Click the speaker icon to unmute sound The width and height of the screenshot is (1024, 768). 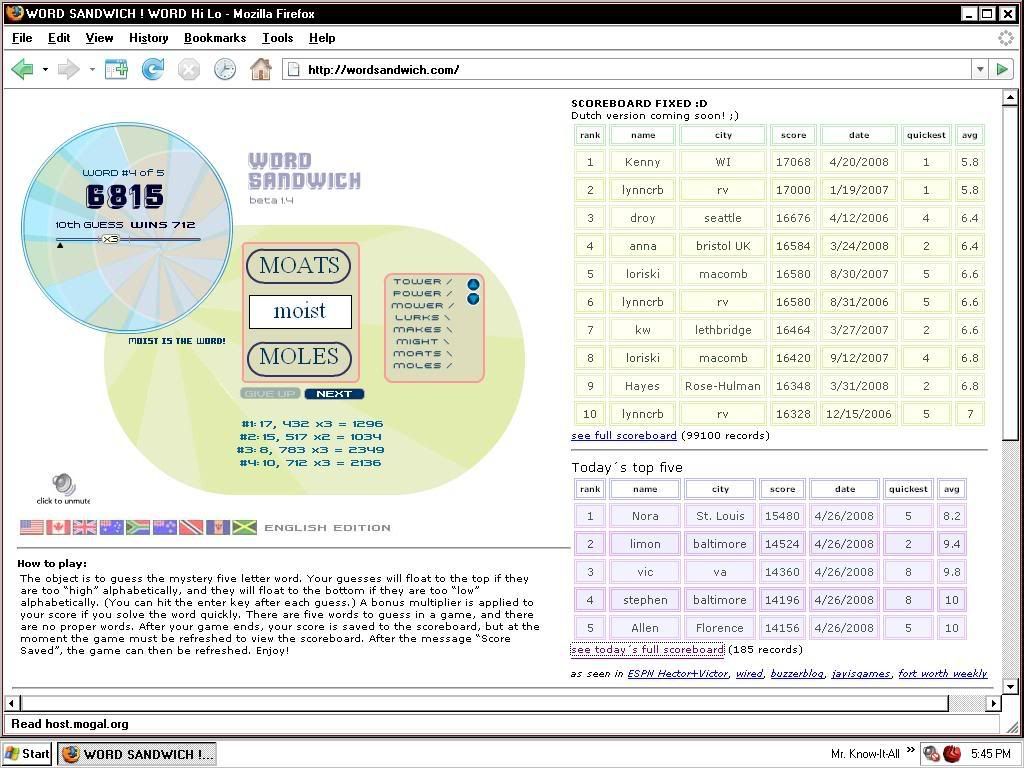tap(63, 485)
